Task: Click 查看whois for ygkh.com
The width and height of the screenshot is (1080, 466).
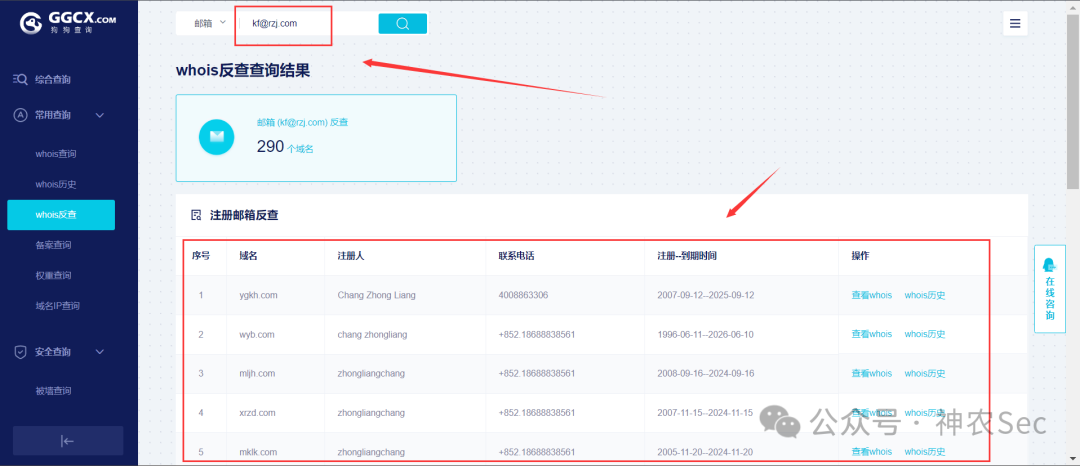Action: click(x=871, y=295)
